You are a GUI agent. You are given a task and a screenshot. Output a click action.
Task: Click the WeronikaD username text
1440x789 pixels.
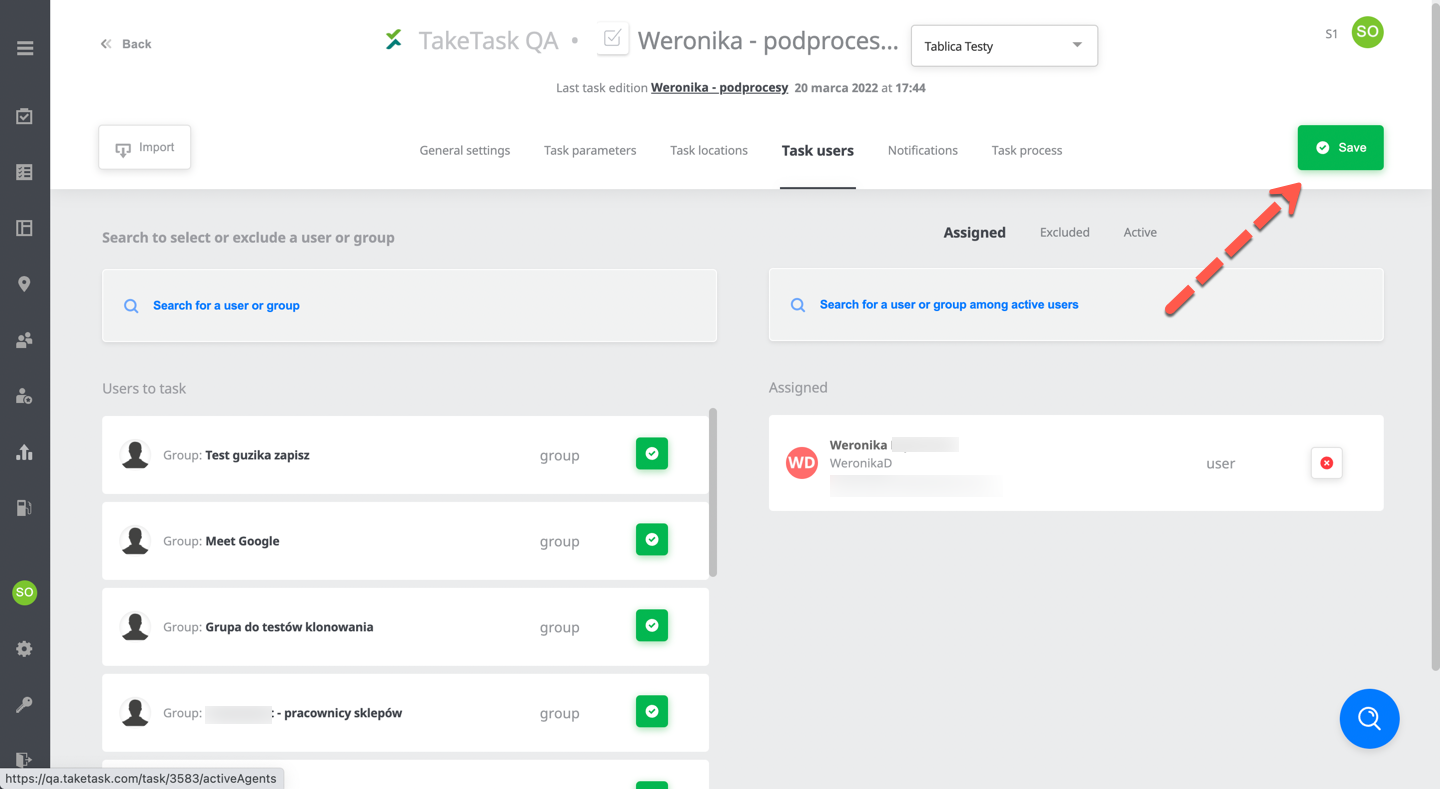[x=861, y=463]
